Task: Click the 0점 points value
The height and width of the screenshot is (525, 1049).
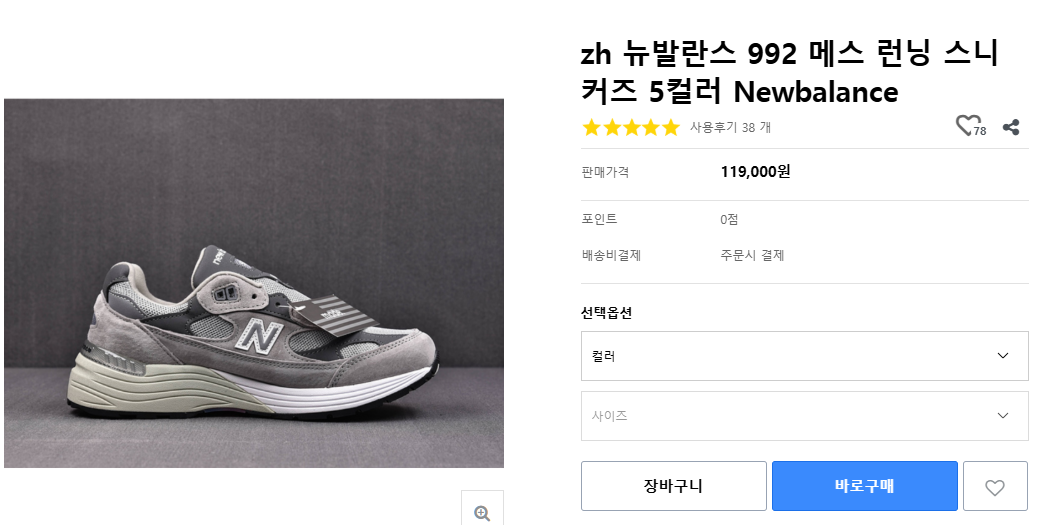Action: click(729, 219)
